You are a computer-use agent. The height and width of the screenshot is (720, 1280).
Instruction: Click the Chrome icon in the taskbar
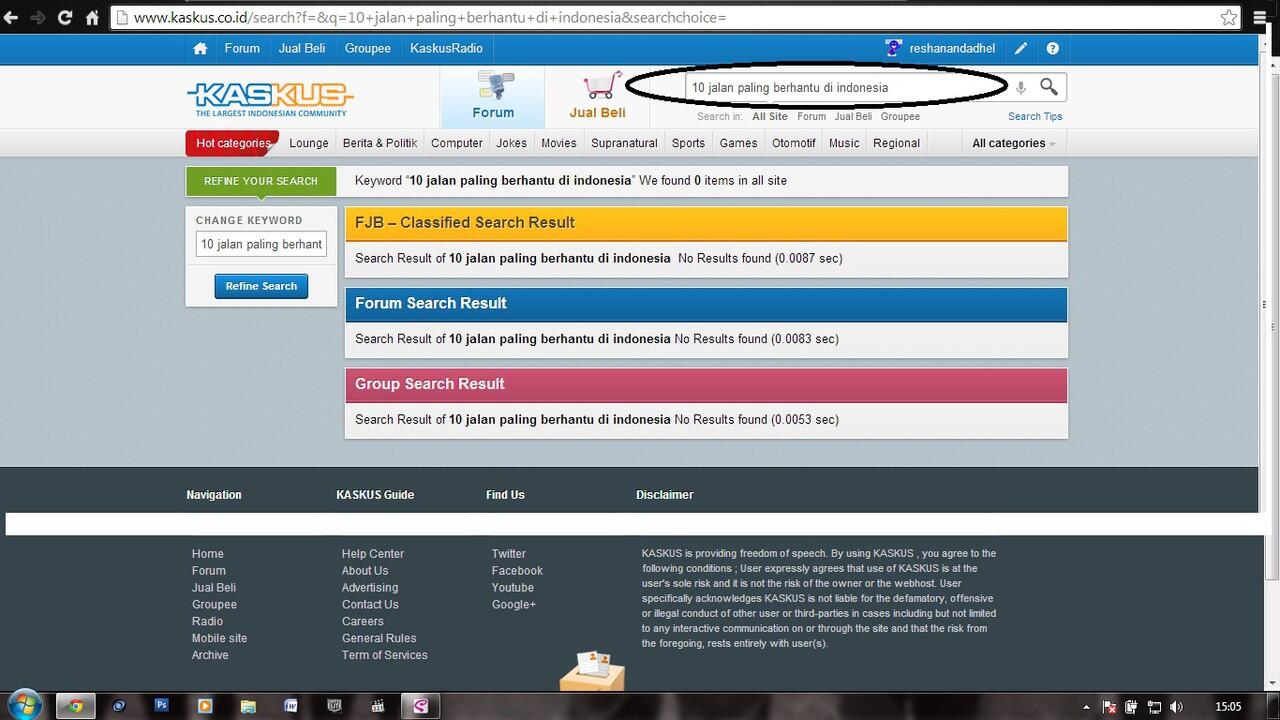[x=76, y=705]
